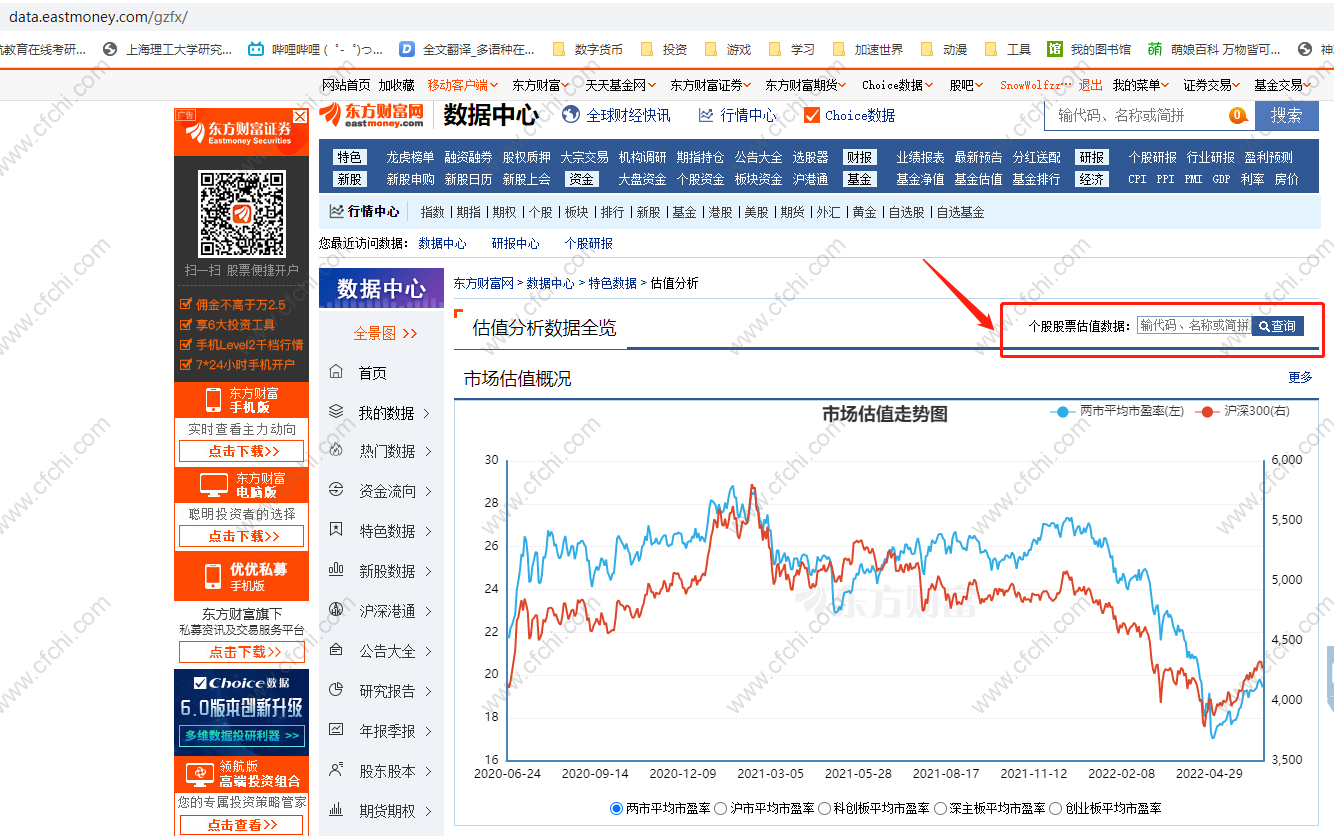The height and width of the screenshot is (836, 1334).
Task: Open 融资融券 in data menu
Action: click(468, 157)
